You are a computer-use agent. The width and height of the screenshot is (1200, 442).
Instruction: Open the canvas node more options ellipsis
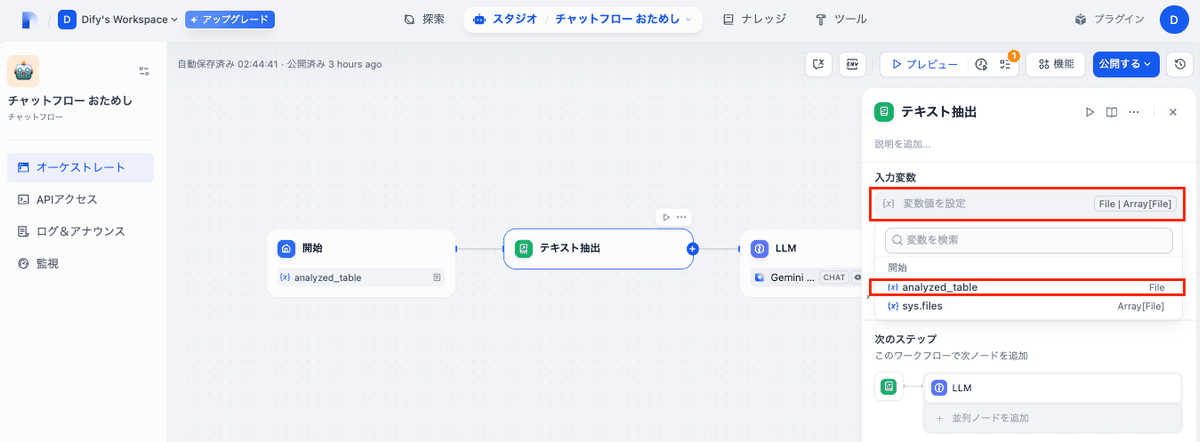[x=682, y=217]
